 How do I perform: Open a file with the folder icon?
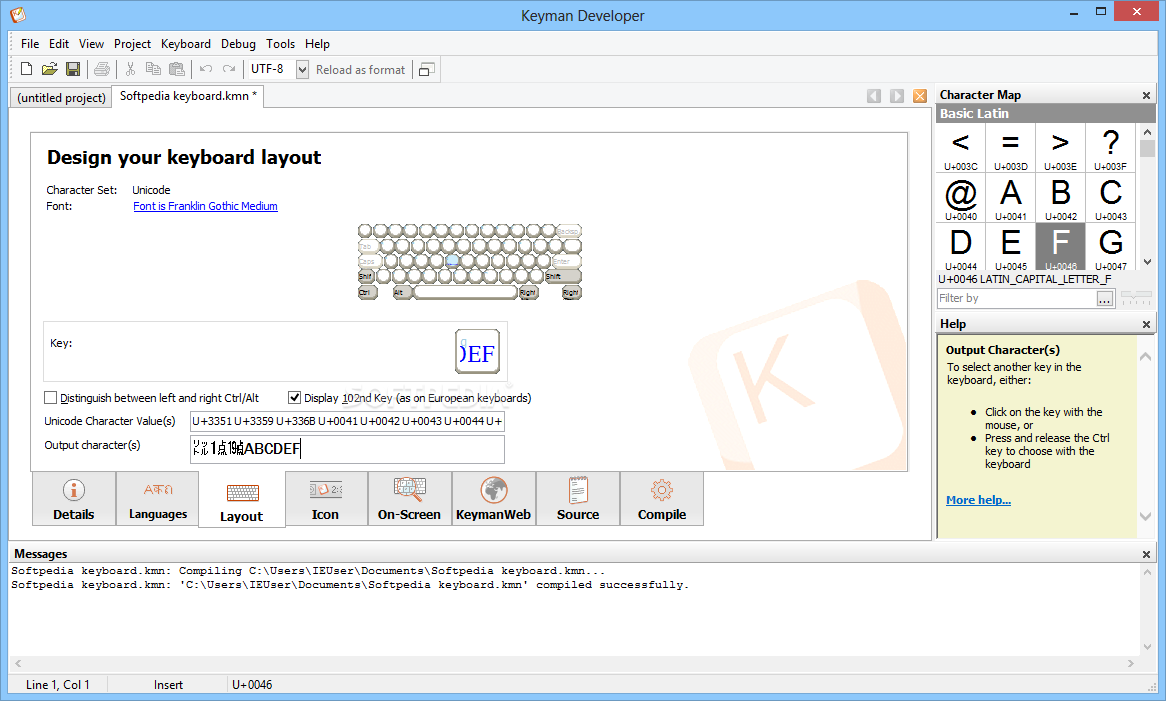pos(49,69)
